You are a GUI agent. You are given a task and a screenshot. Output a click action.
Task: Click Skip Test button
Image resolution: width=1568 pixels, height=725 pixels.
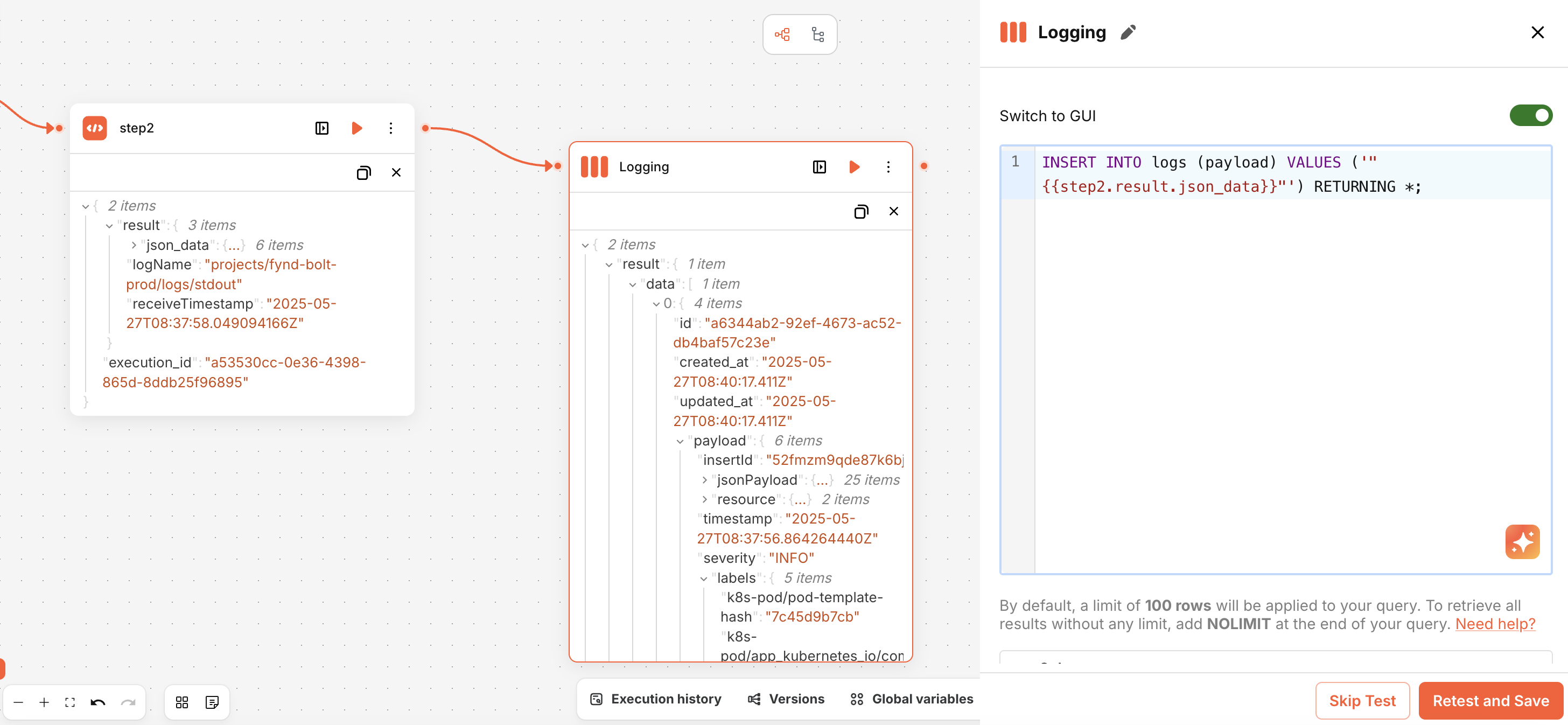[x=1362, y=701]
